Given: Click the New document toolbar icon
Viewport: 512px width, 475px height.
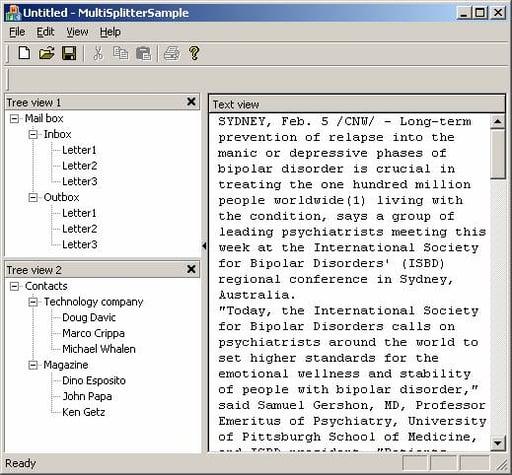Looking at the screenshot, I should (x=24, y=53).
